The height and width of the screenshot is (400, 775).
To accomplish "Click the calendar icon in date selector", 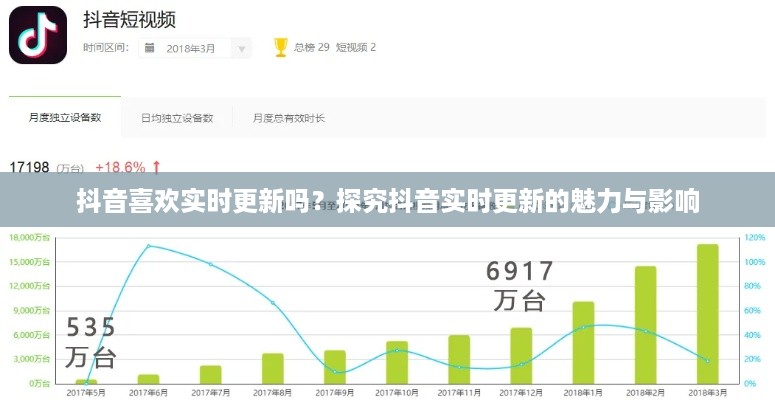I will click(x=150, y=48).
